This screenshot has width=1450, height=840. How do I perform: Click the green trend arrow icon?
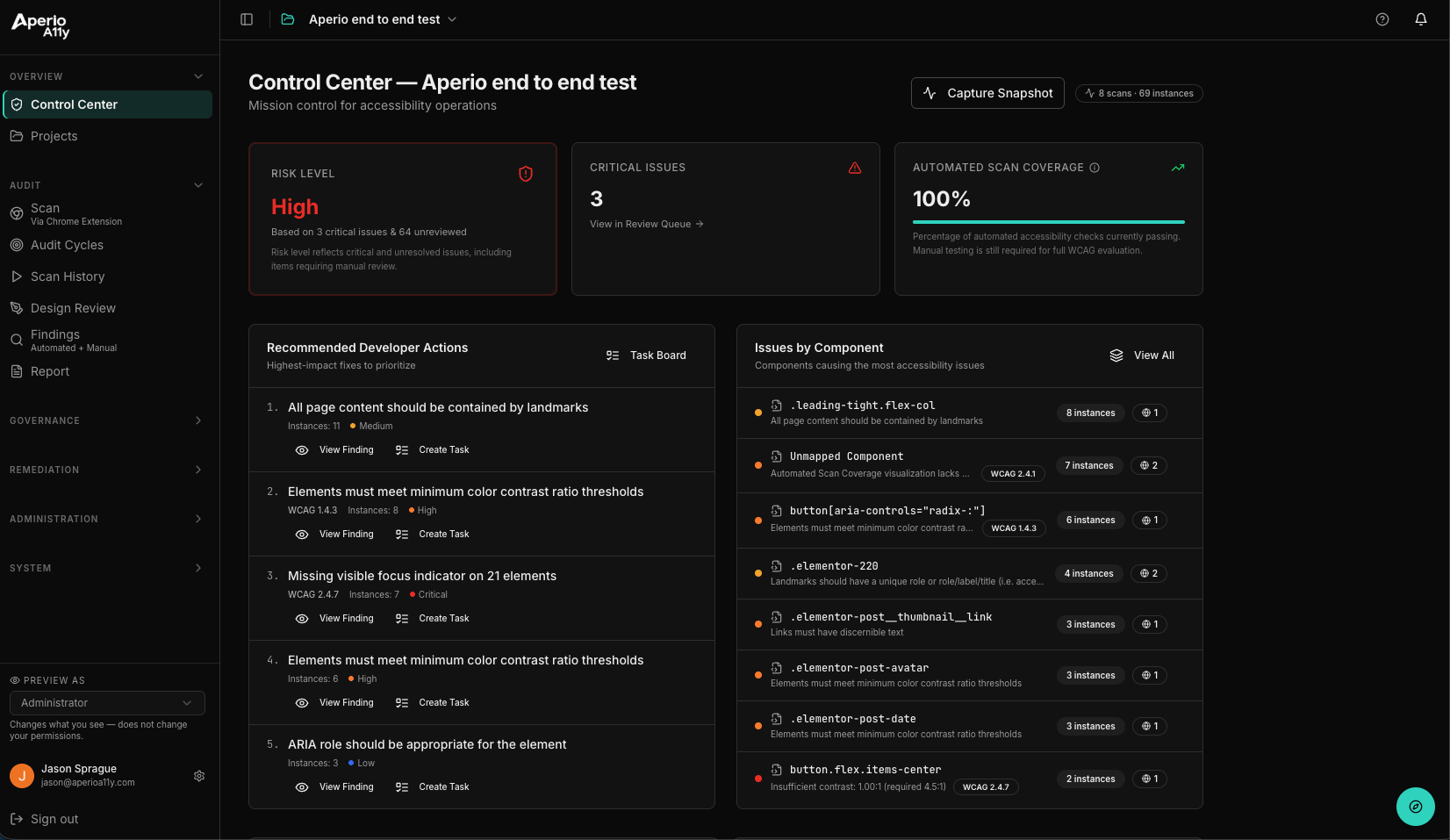[x=1178, y=168]
